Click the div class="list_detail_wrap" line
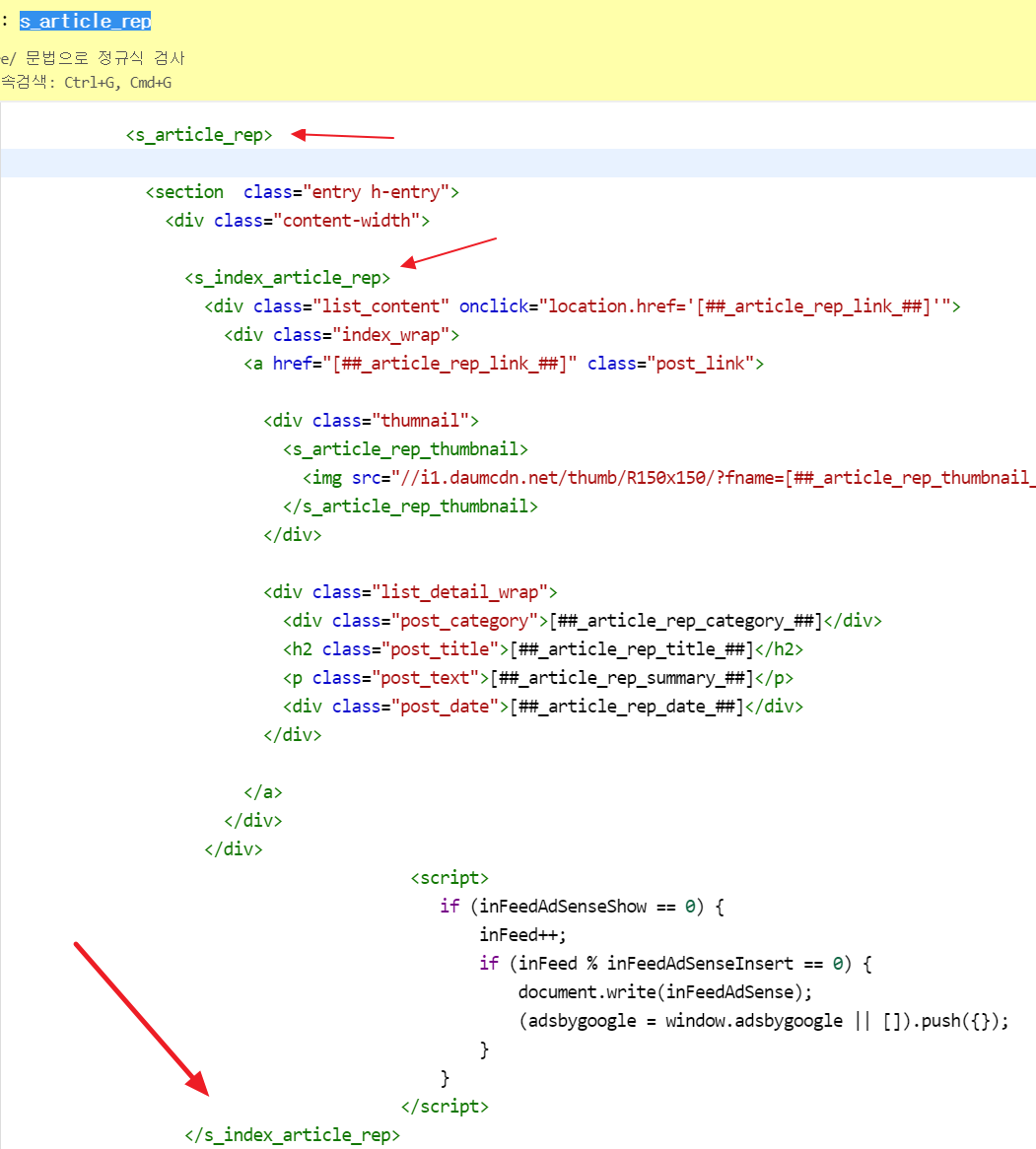 tap(411, 592)
